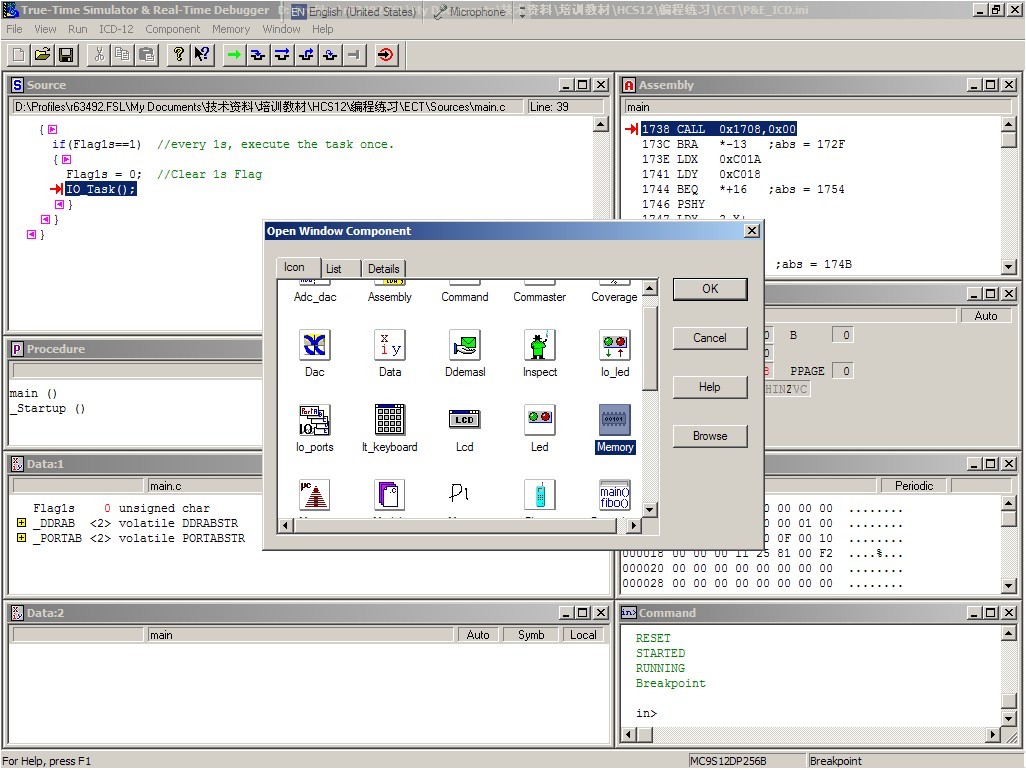This screenshot has height=770, width=1026.
Task: Choose the Inspect component icon
Action: (x=540, y=346)
